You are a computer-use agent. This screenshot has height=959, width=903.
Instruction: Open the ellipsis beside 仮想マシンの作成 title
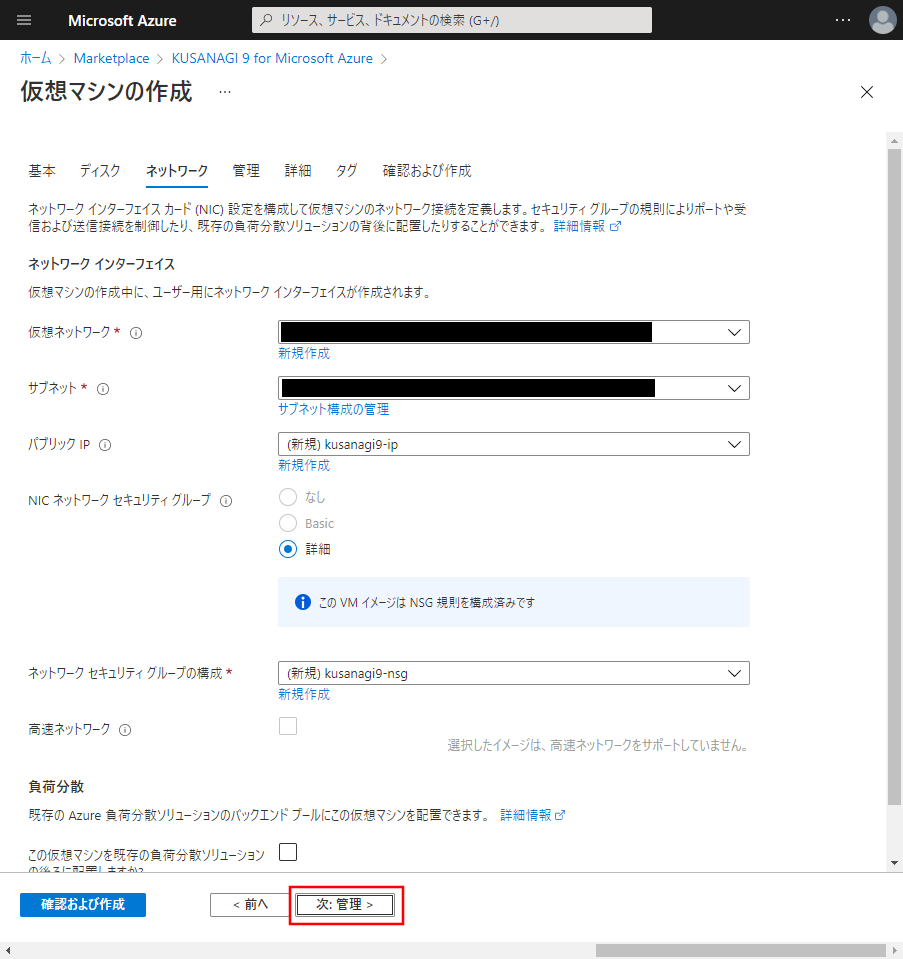tap(225, 92)
